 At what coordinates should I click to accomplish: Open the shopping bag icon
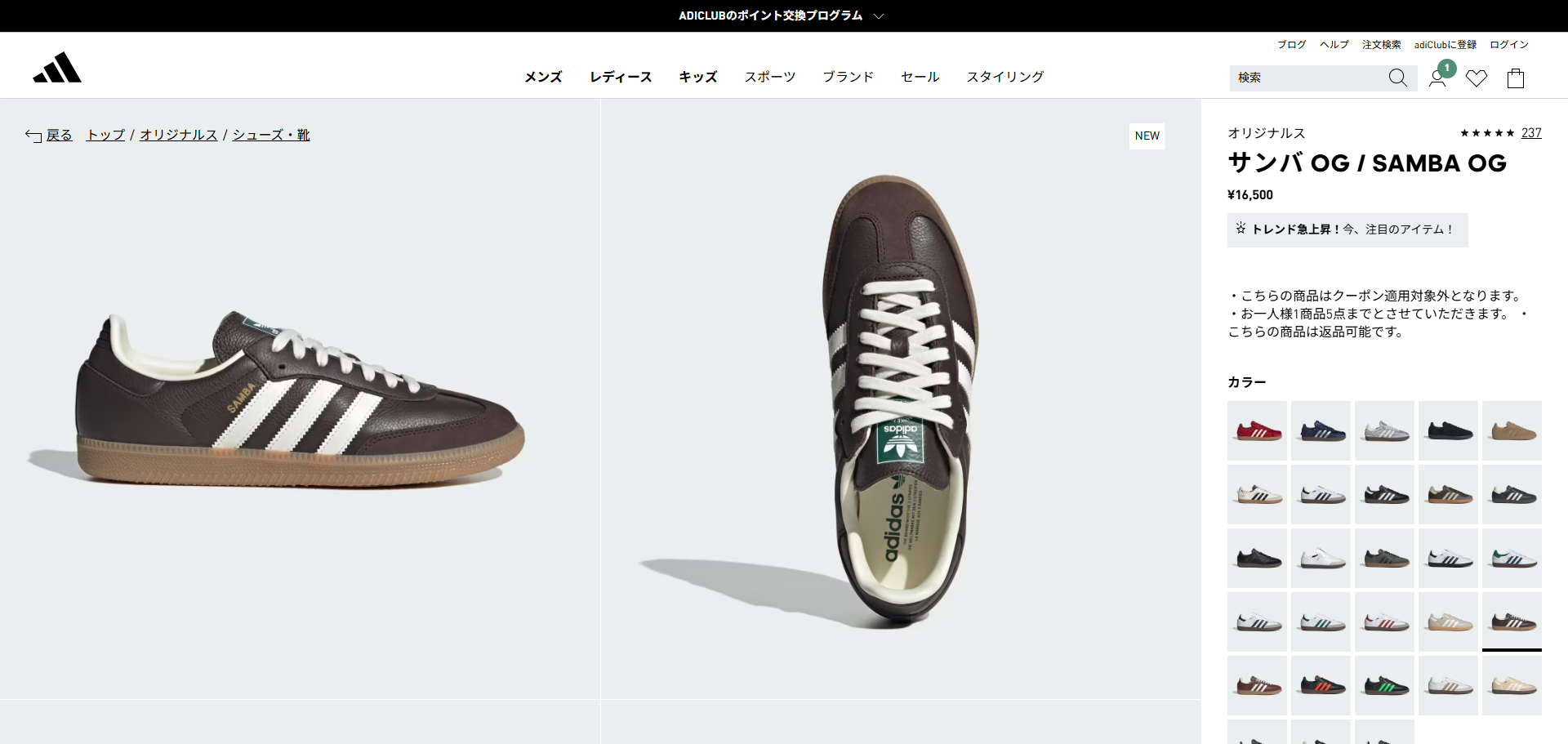click(x=1516, y=78)
